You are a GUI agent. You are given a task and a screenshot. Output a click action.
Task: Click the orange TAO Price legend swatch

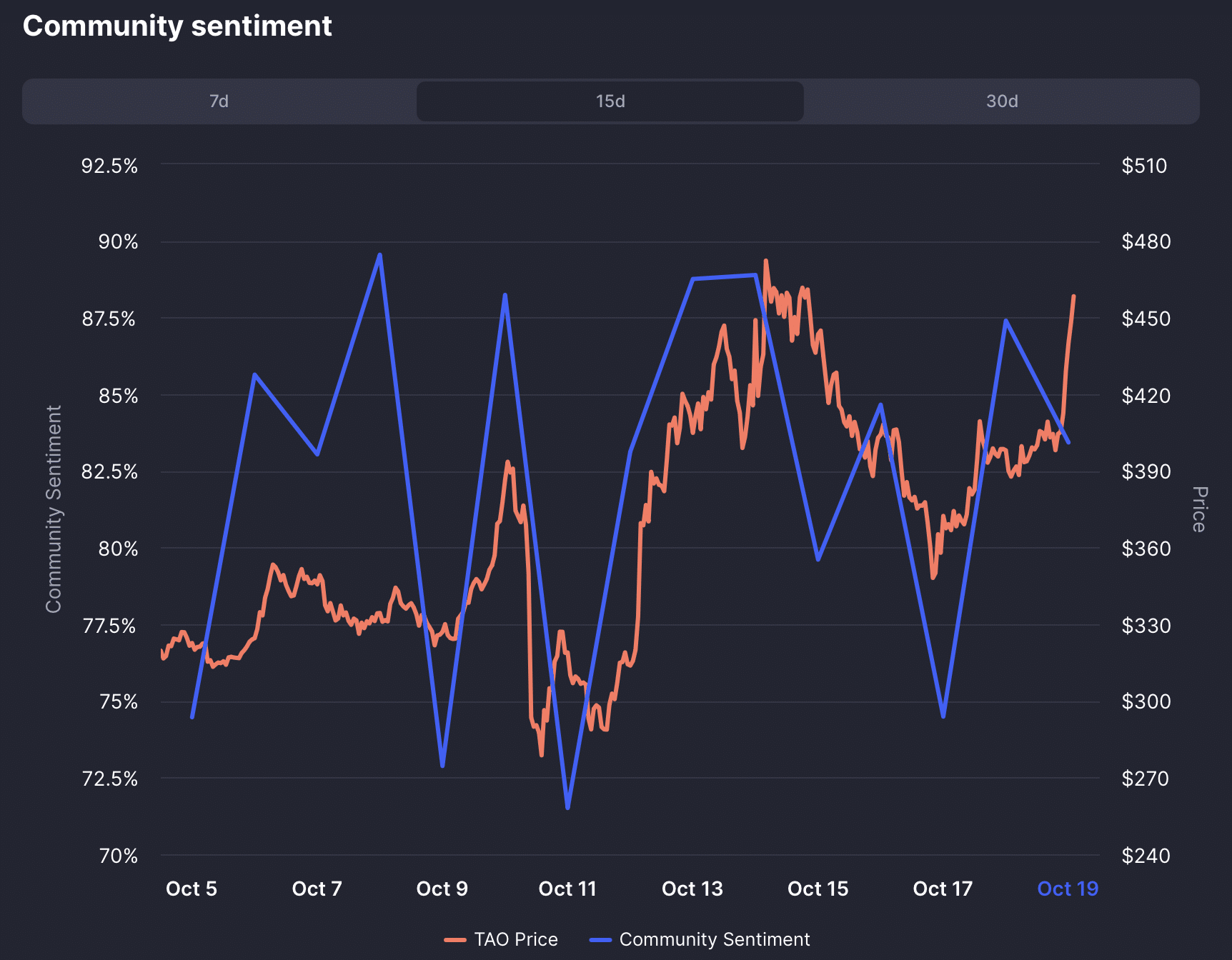pyautogui.click(x=455, y=940)
